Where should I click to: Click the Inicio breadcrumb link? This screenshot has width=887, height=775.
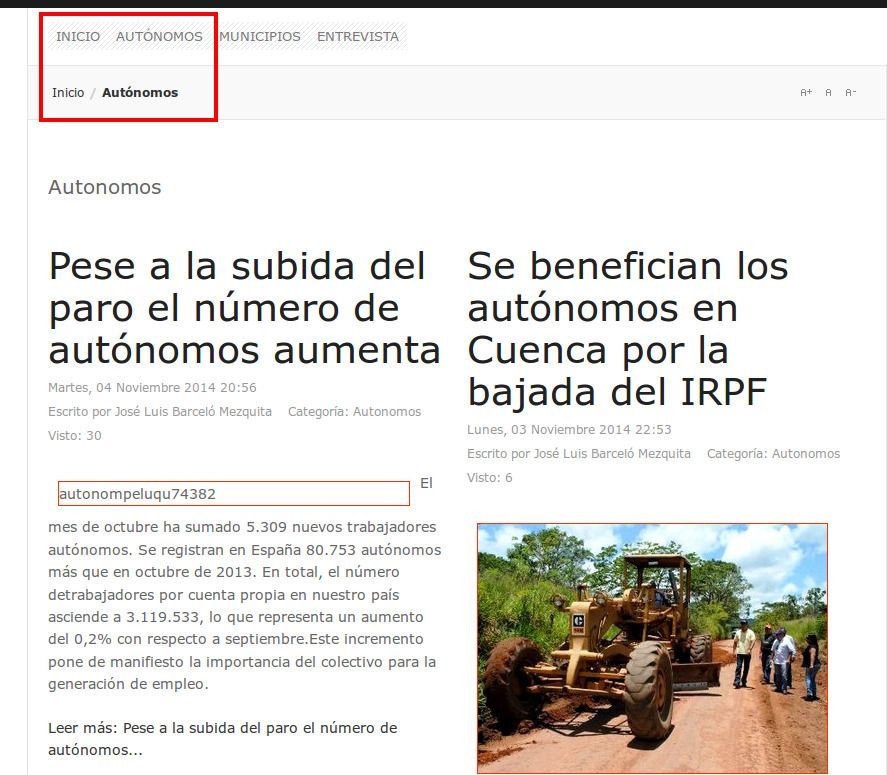click(x=68, y=92)
